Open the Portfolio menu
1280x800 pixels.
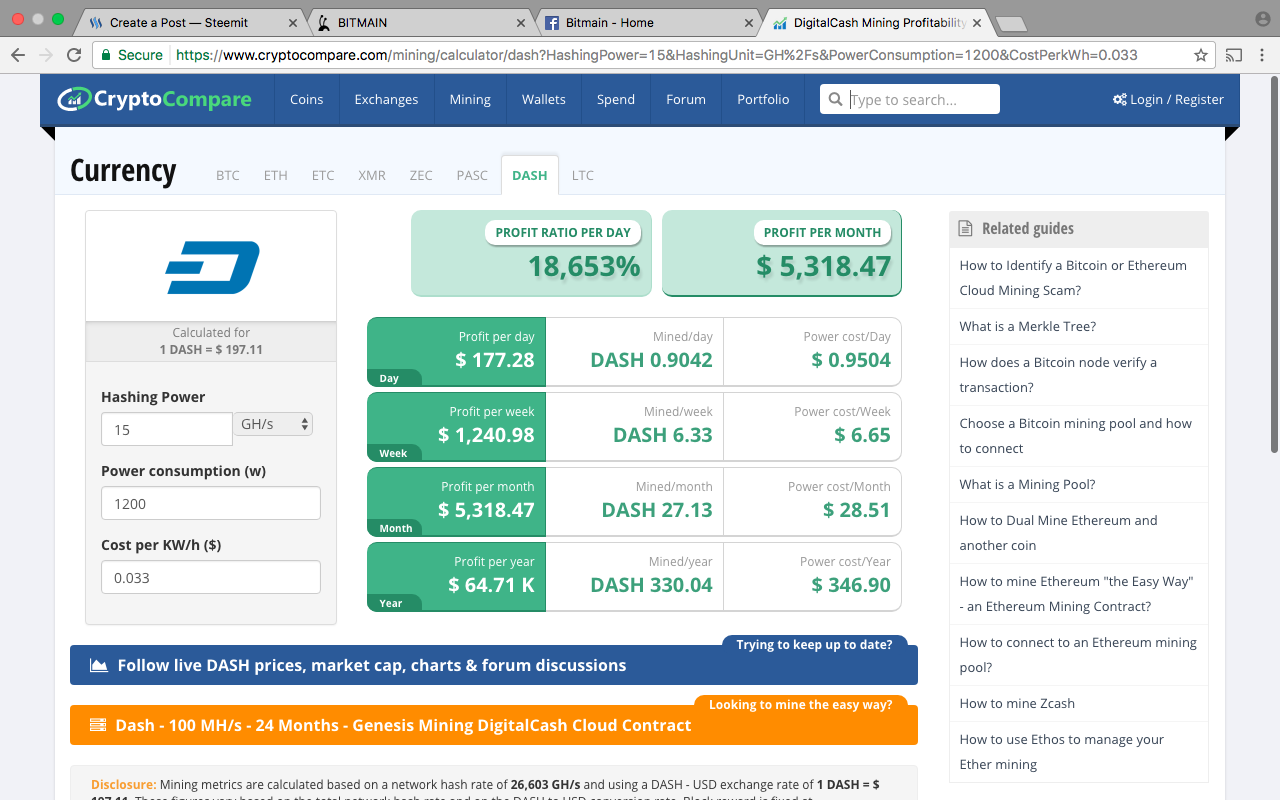click(763, 99)
